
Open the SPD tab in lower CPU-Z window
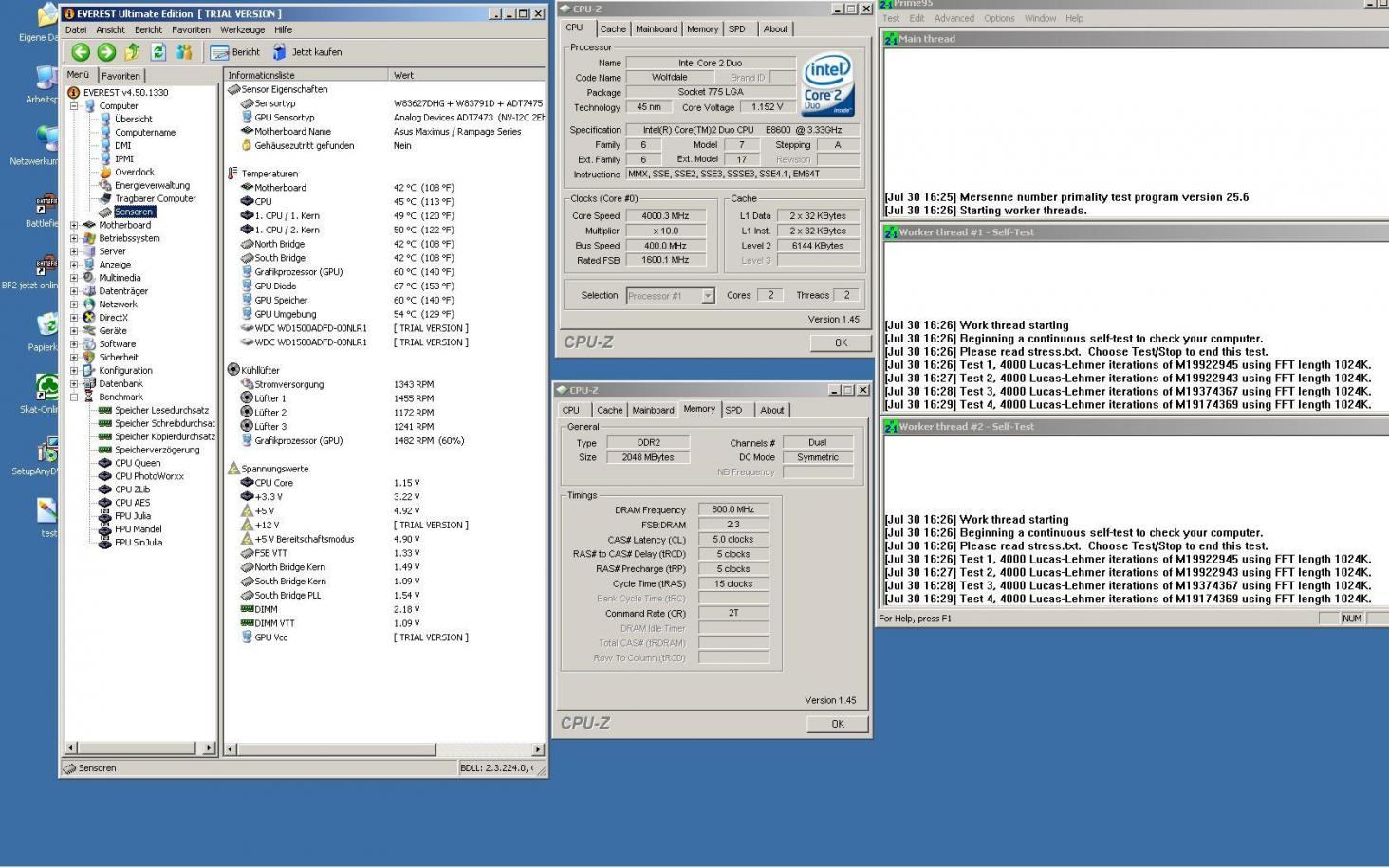click(x=733, y=411)
